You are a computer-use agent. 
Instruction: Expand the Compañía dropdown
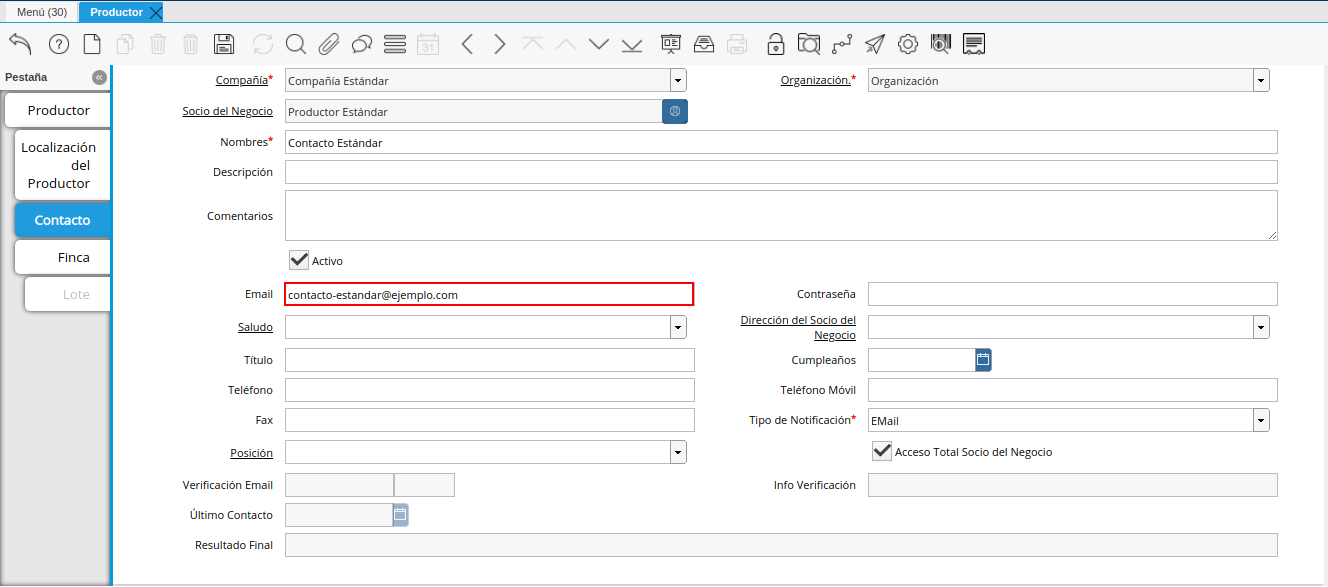[x=678, y=81]
